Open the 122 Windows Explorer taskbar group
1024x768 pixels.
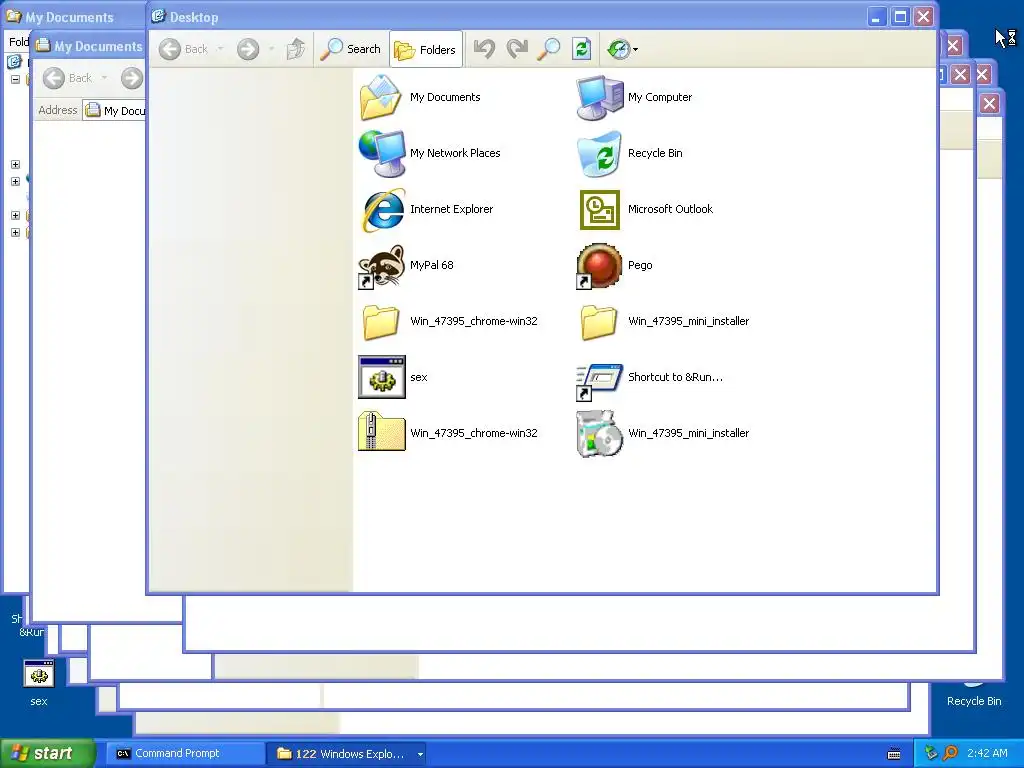[346, 754]
